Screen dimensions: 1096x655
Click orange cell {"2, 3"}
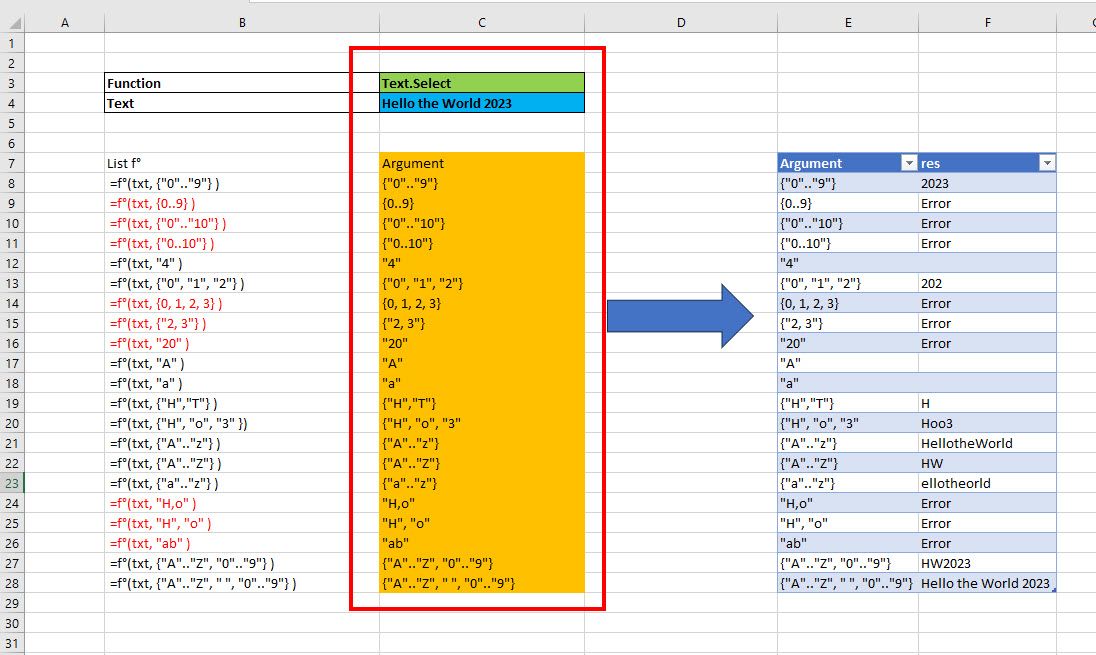tap(482, 323)
